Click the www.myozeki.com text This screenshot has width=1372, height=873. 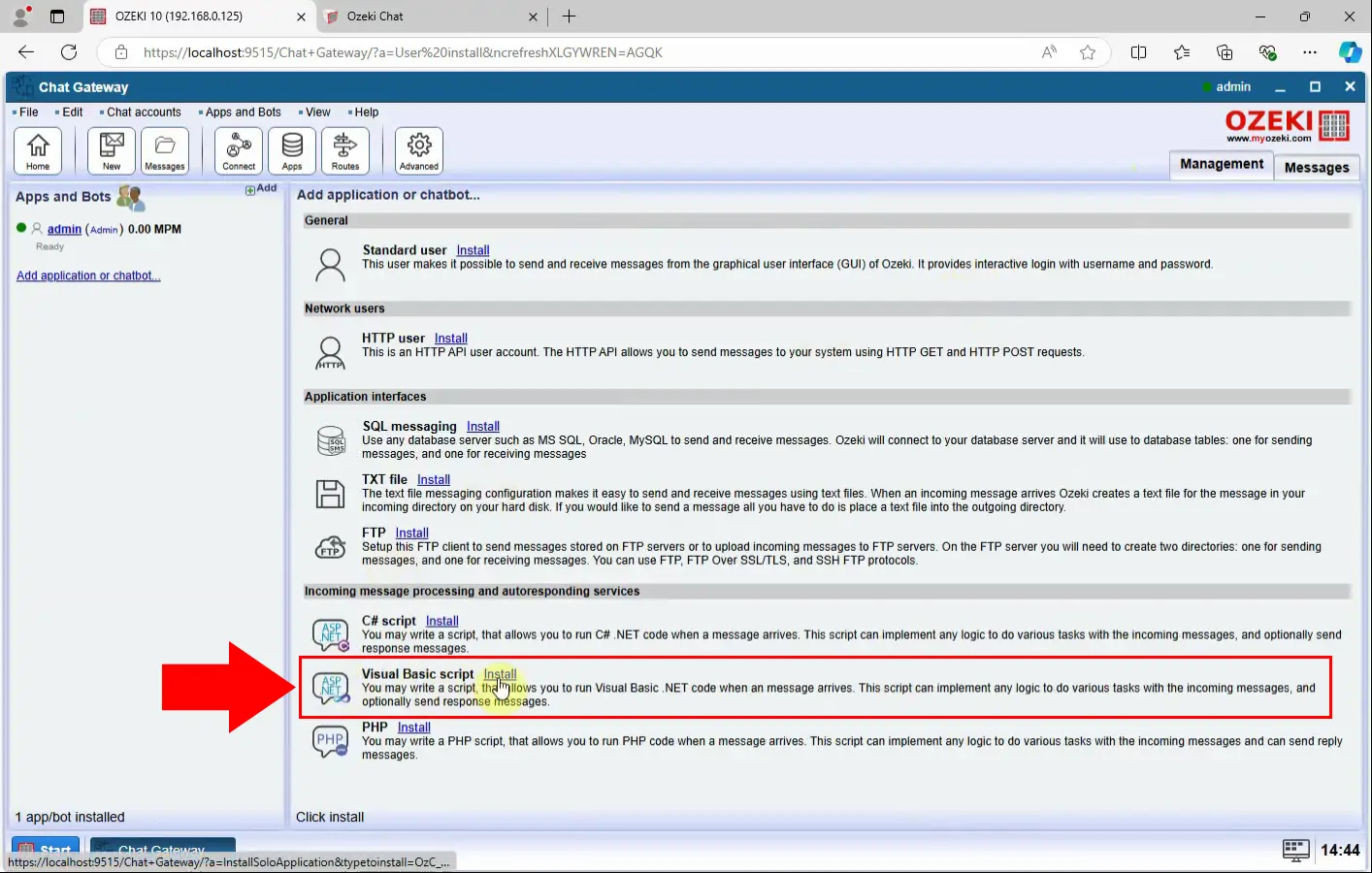tap(1268, 139)
